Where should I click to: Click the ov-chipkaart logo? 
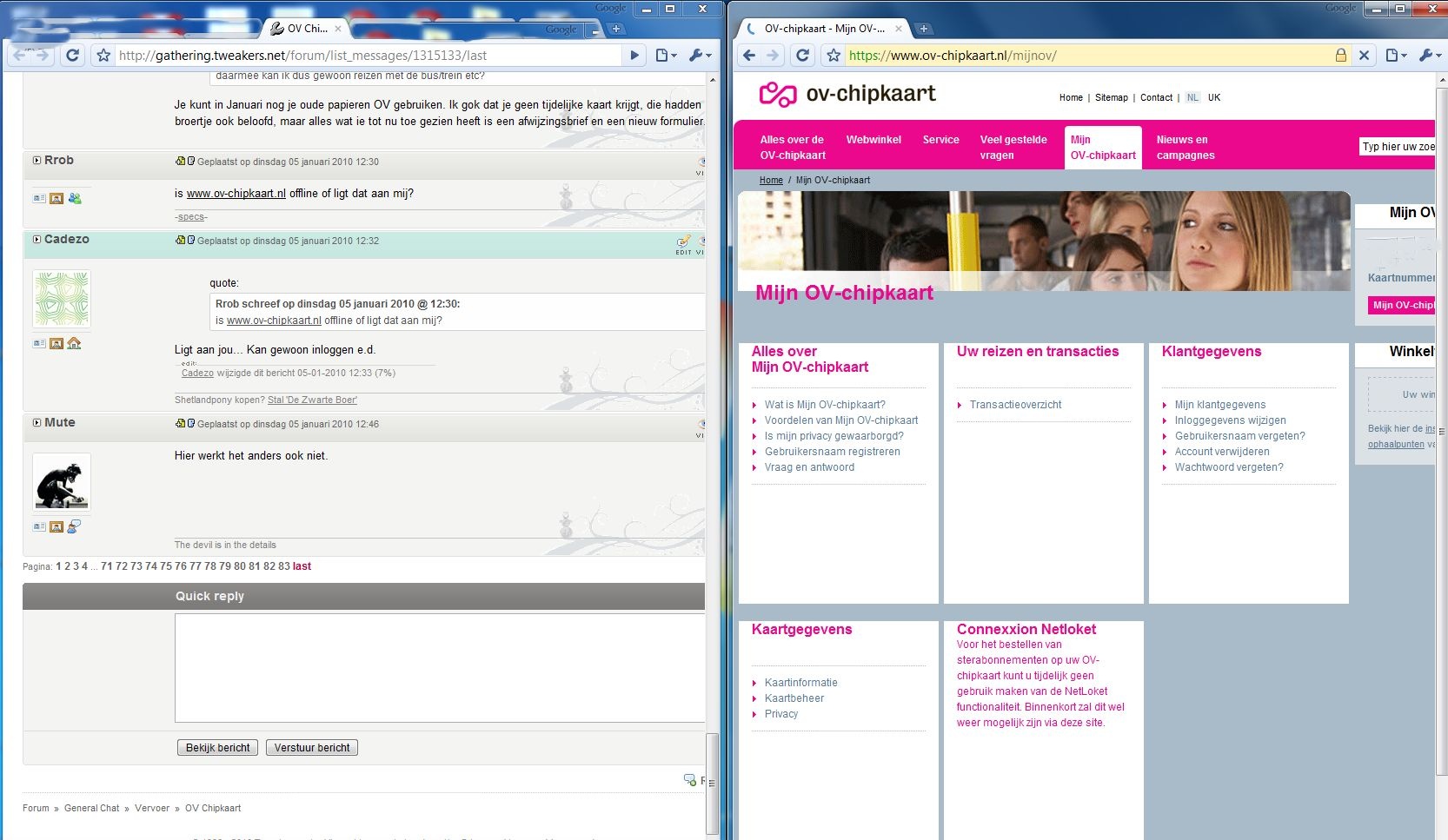847,94
